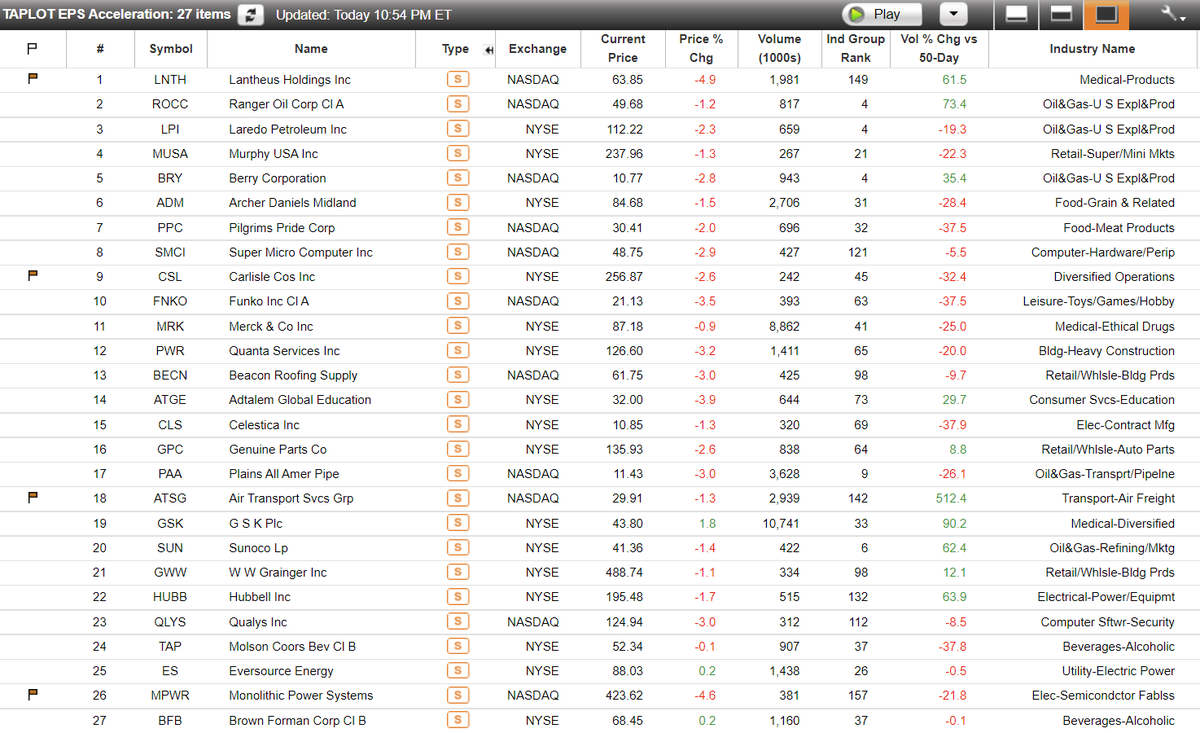Select the Merck & Co Inc name
Screen dimensions: 1200x733
271,327
